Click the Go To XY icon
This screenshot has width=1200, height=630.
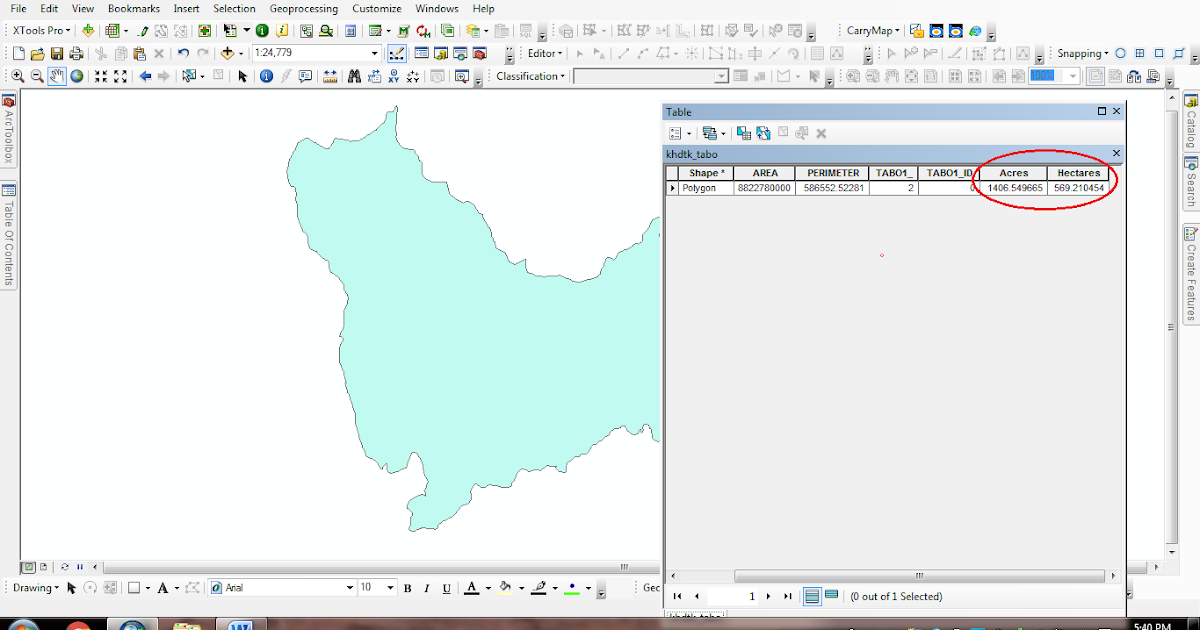(394, 76)
